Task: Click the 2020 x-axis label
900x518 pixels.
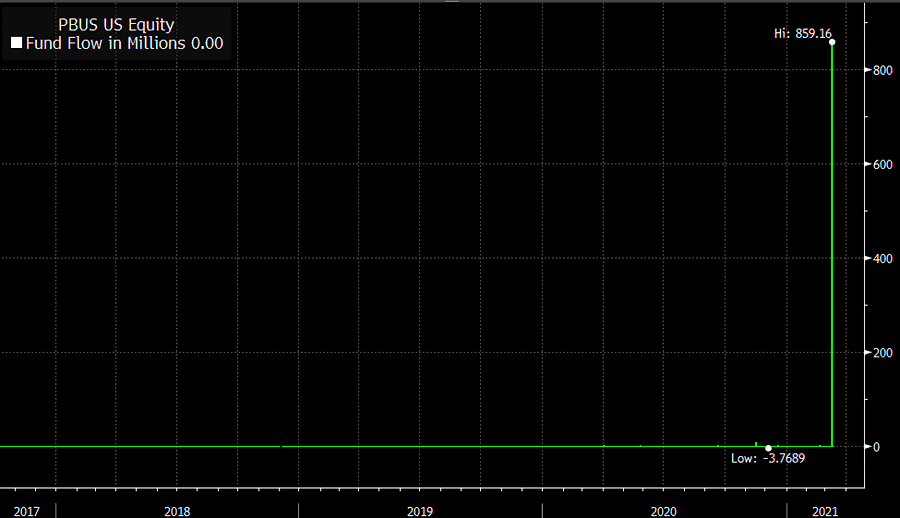Action: click(664, 511)
